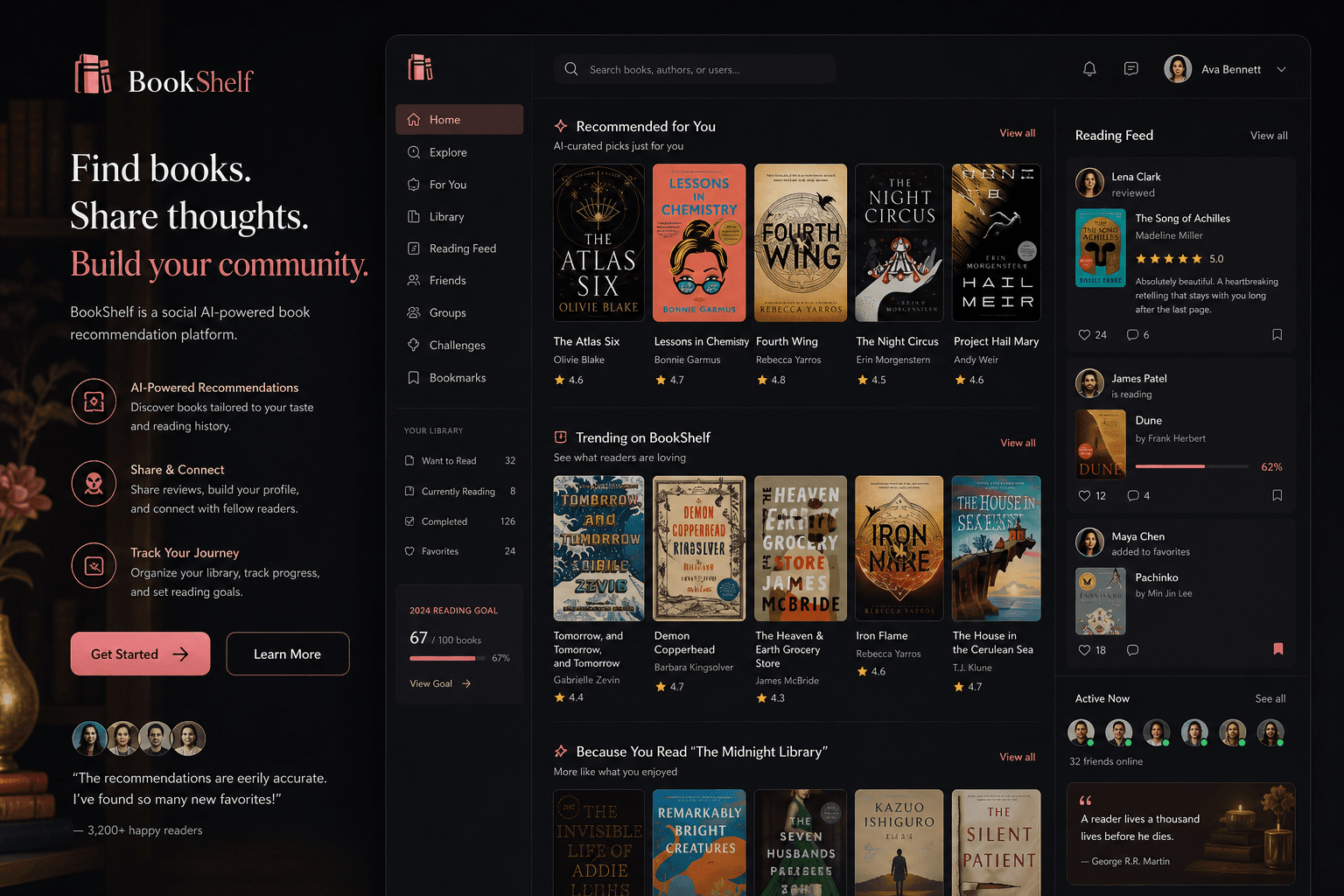Click View all for Because You Read
1344x896 pixels.
1018,757
